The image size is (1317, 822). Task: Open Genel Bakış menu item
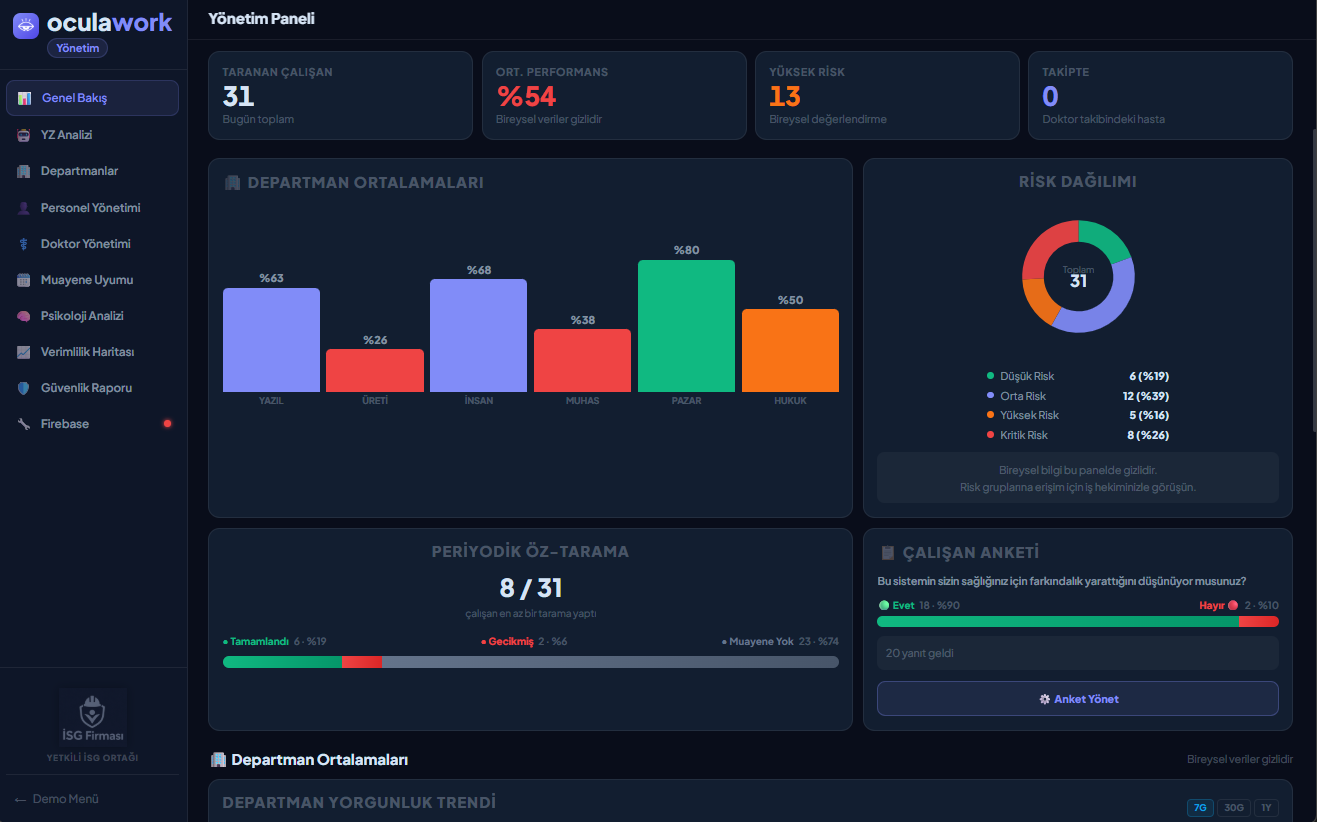tap(92, 98)
